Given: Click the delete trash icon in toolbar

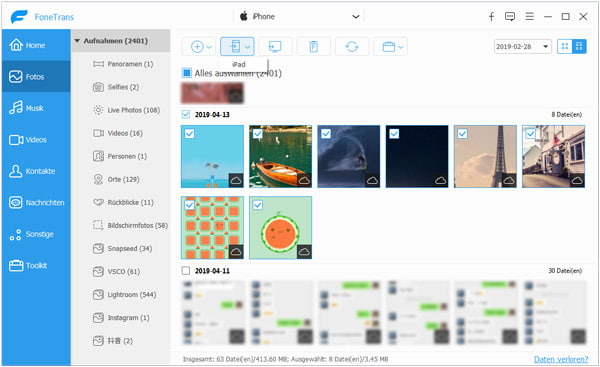Looking at the screenshot, I should (x=313, y=47).
